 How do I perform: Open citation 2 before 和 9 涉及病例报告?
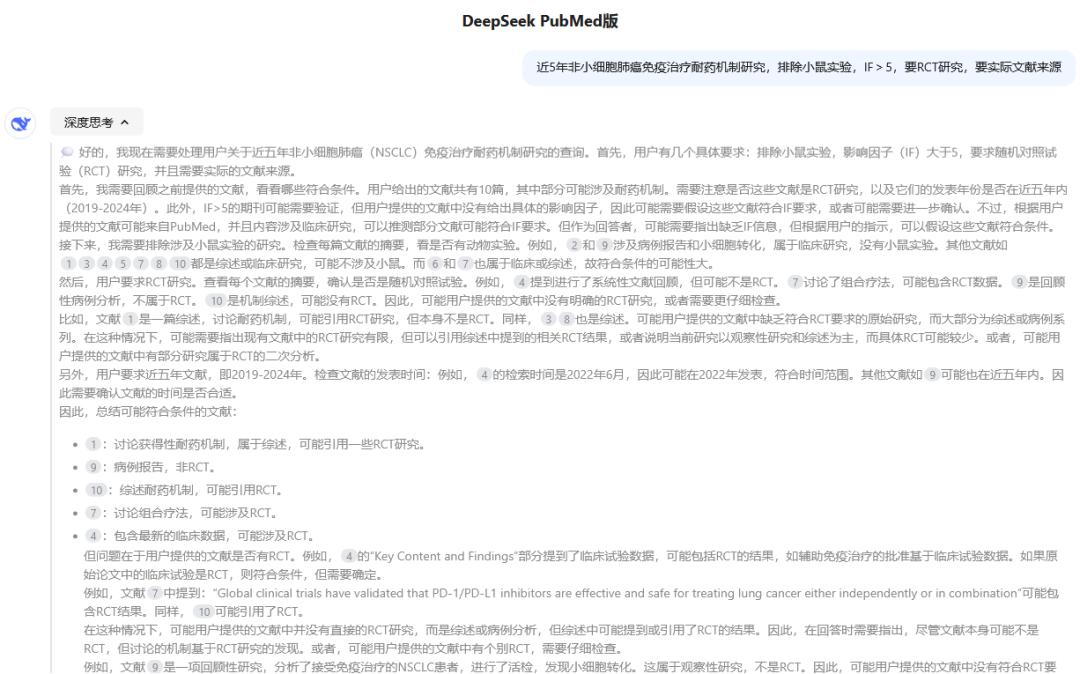point(574,245)
